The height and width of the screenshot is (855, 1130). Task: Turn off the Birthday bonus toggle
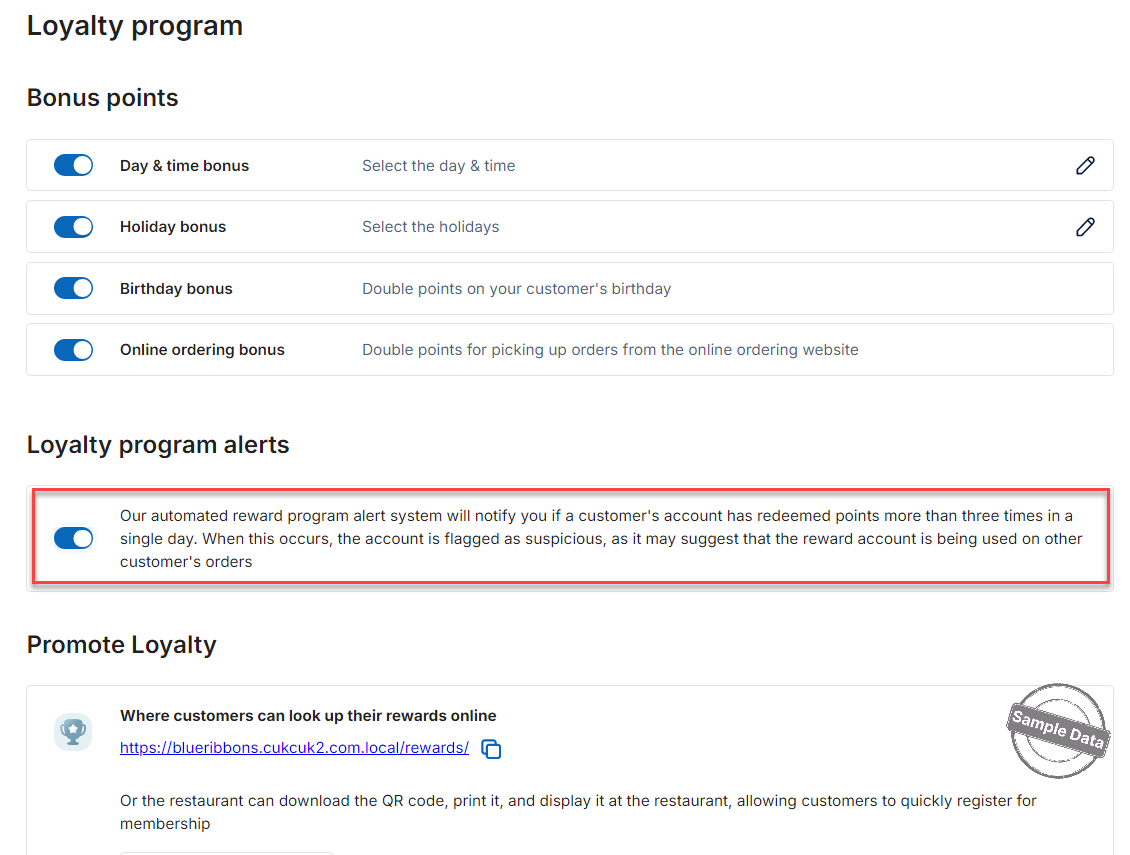(74, 288)
